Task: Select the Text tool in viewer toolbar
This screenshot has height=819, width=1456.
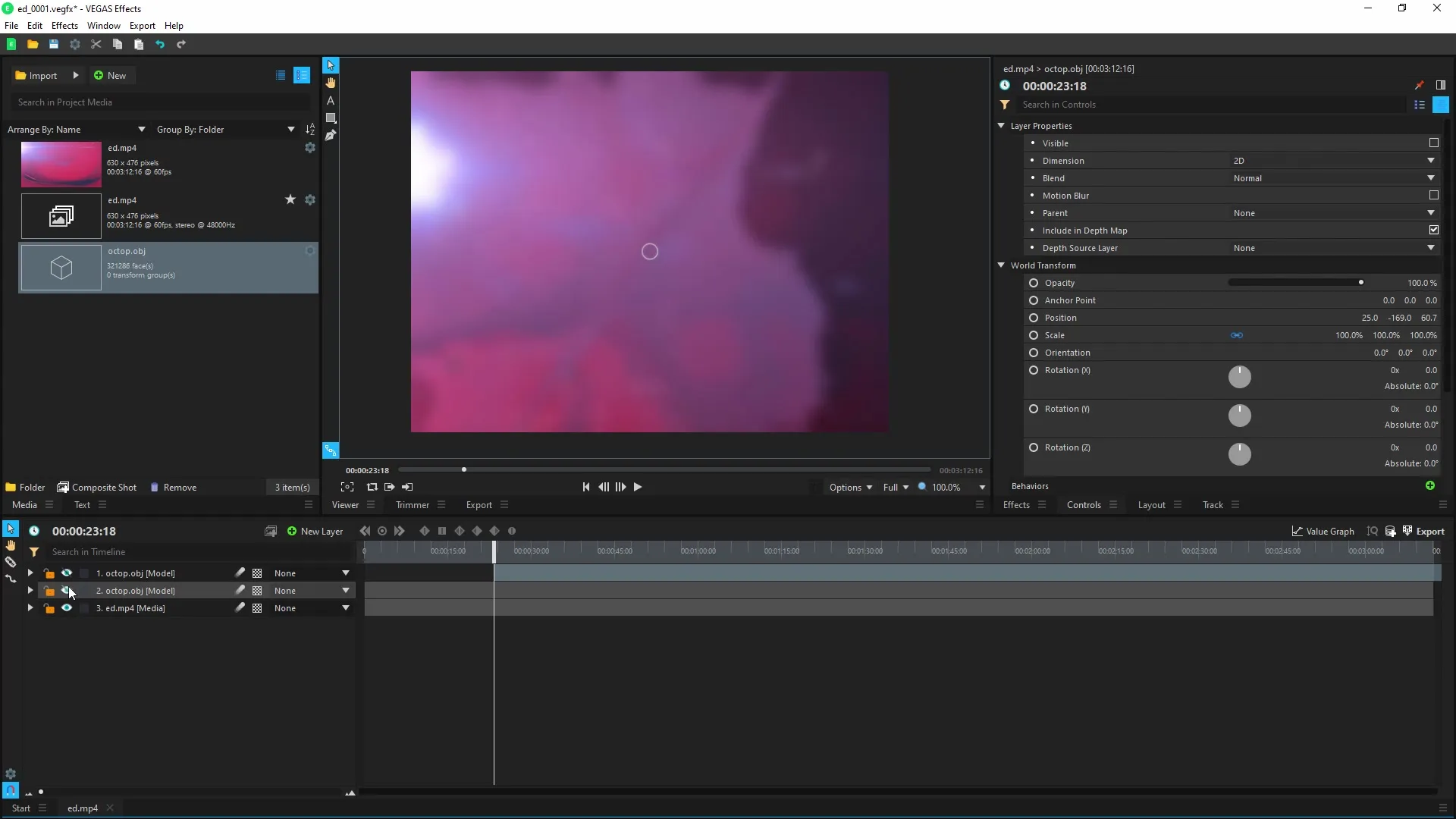Action: [x=331, y=100]
